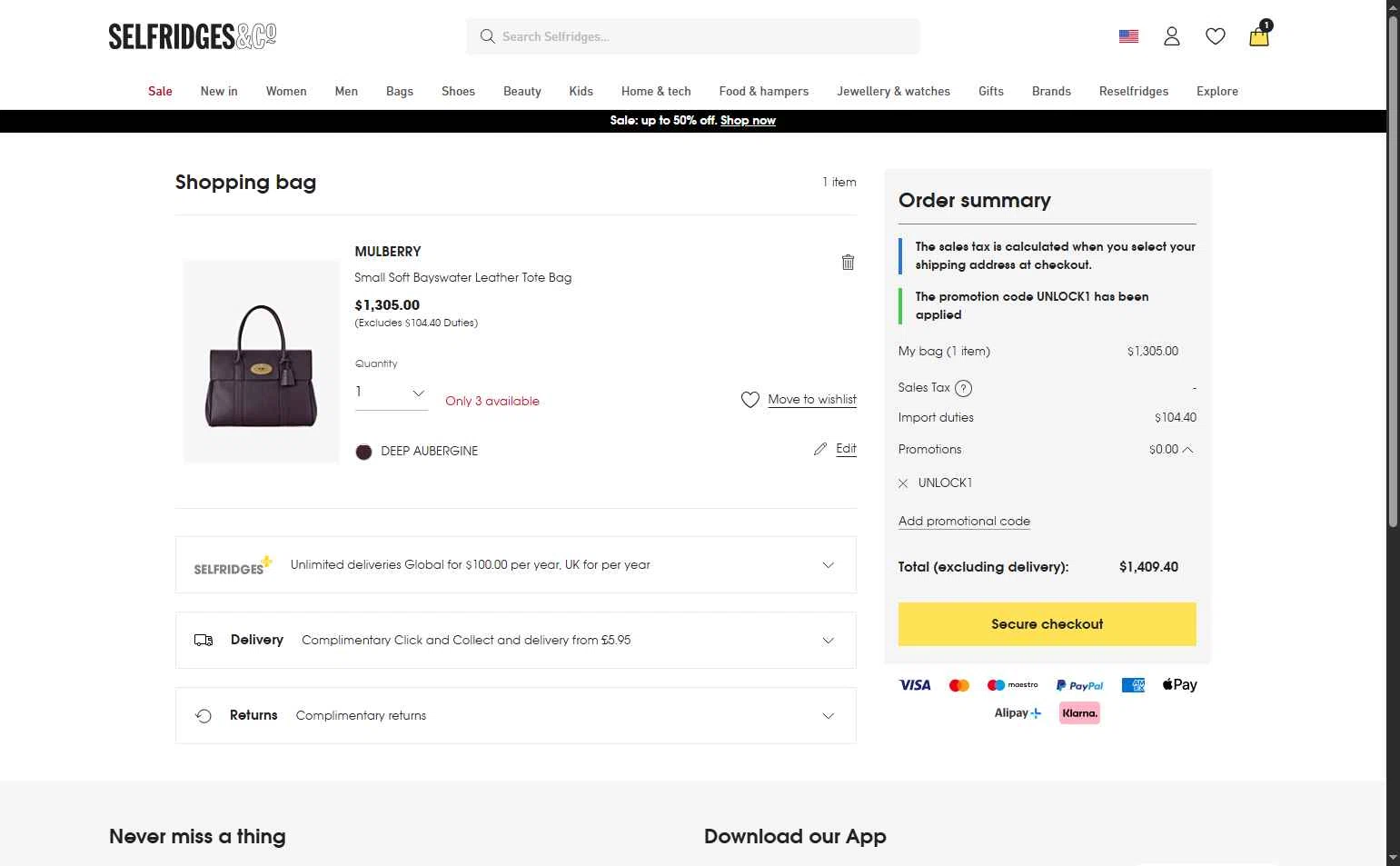Click the Mastercard payment icon
Image resolution: width=1400 pixels, height=866 pixels.
click(x=959, y=685)
